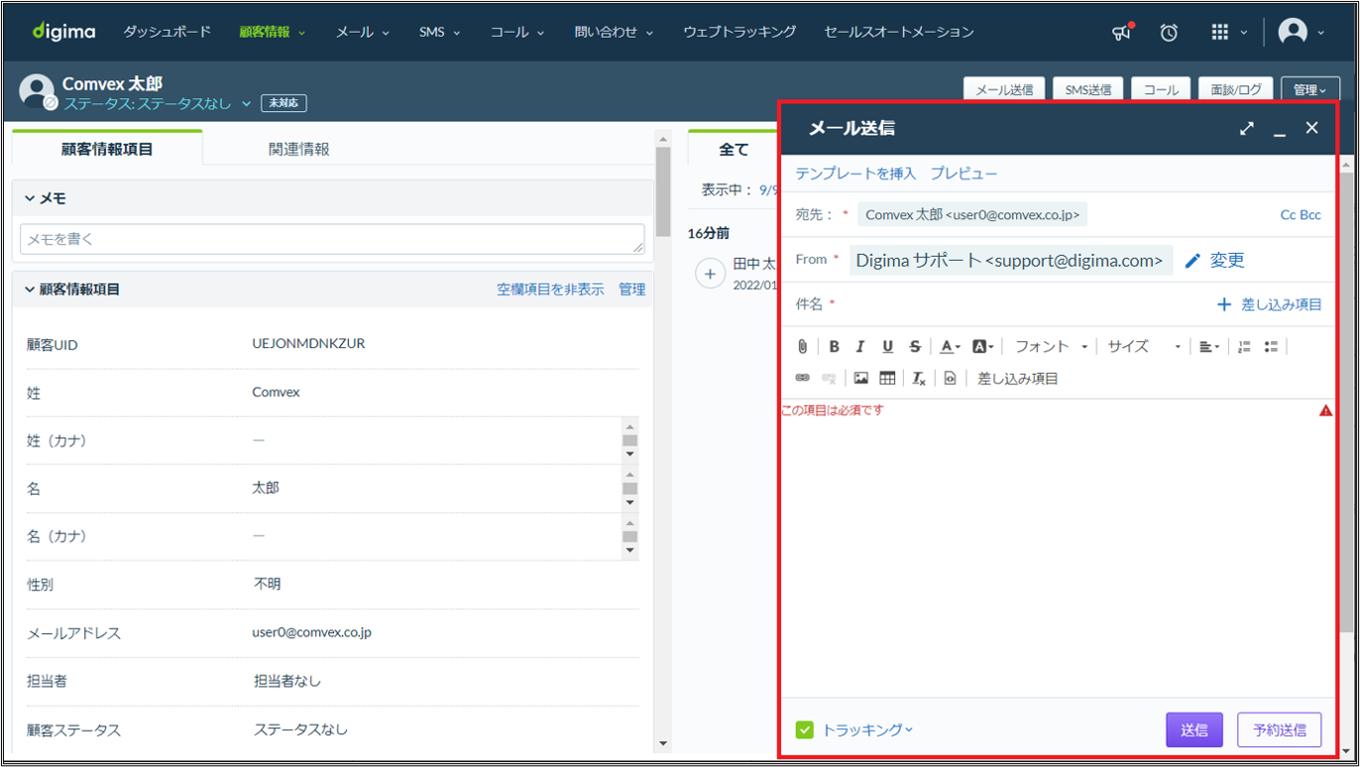The width and height of the screenshot is (1360, 767).
Task: Open the text alignment dropdown
Action: (1209, 347)
